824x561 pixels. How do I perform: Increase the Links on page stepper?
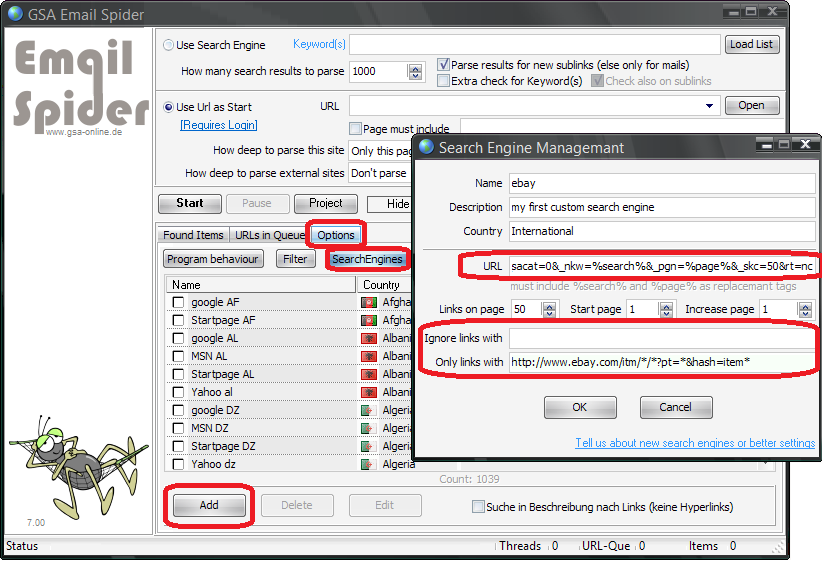point(549,306)
